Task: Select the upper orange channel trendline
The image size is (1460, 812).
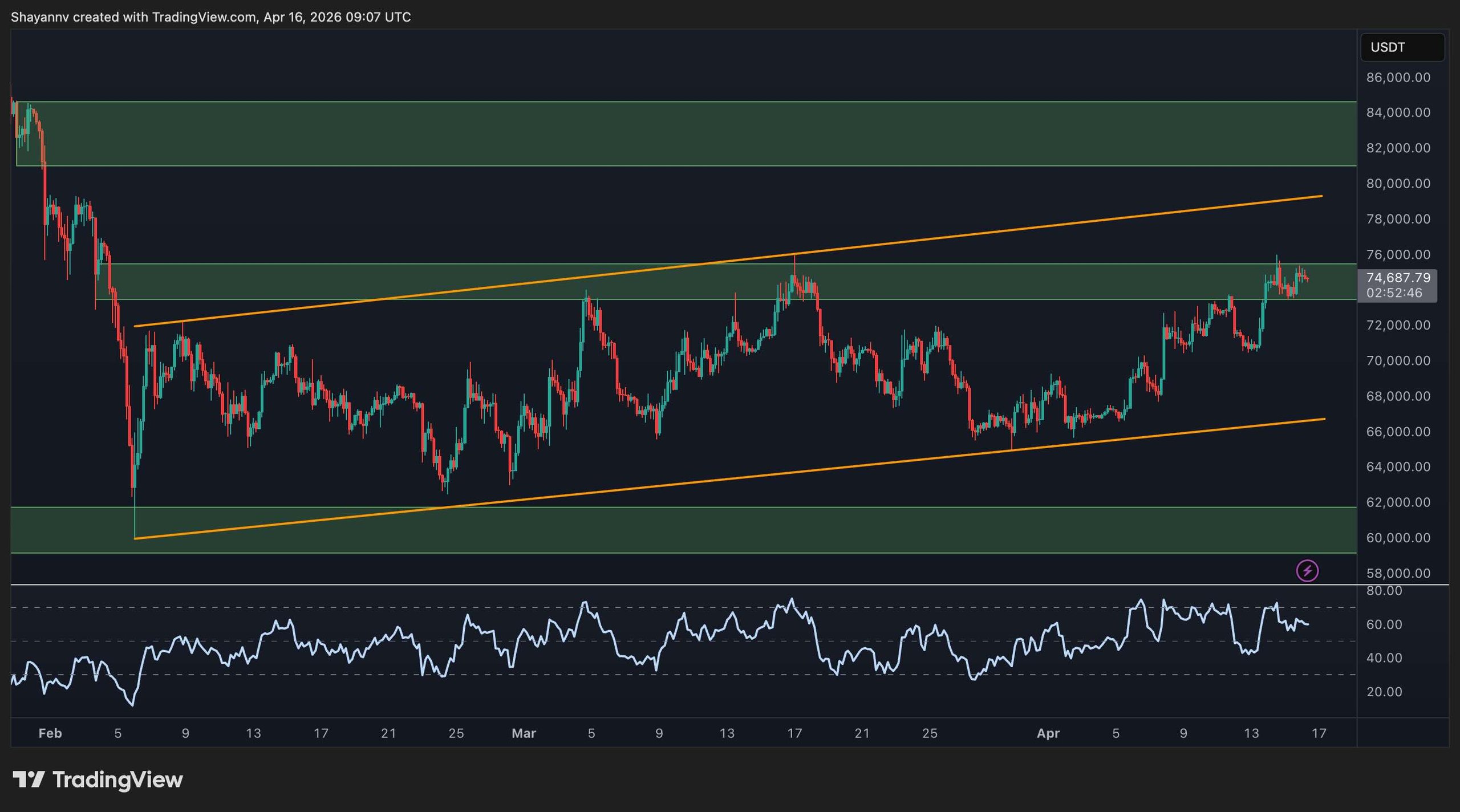Action: tap(1027, 228)
